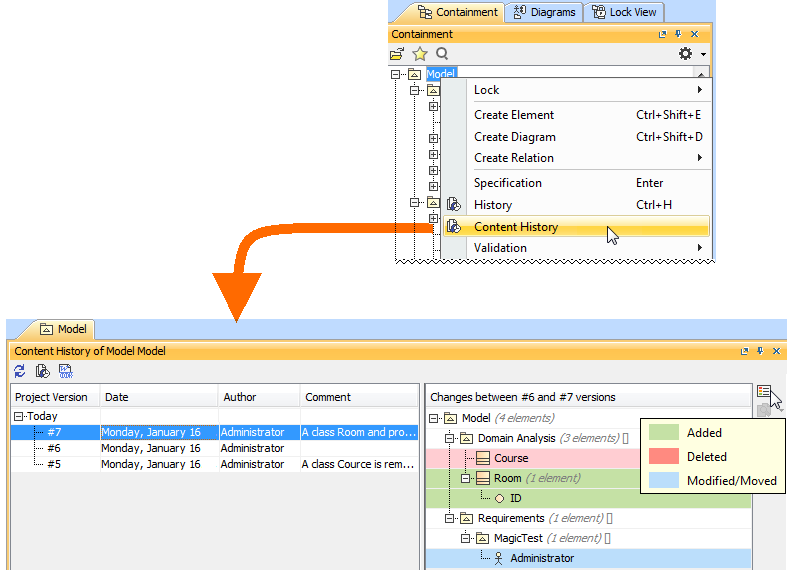Click the green Added color swatch in legend
Screen dimensions: 787x570
coord(664,433)
